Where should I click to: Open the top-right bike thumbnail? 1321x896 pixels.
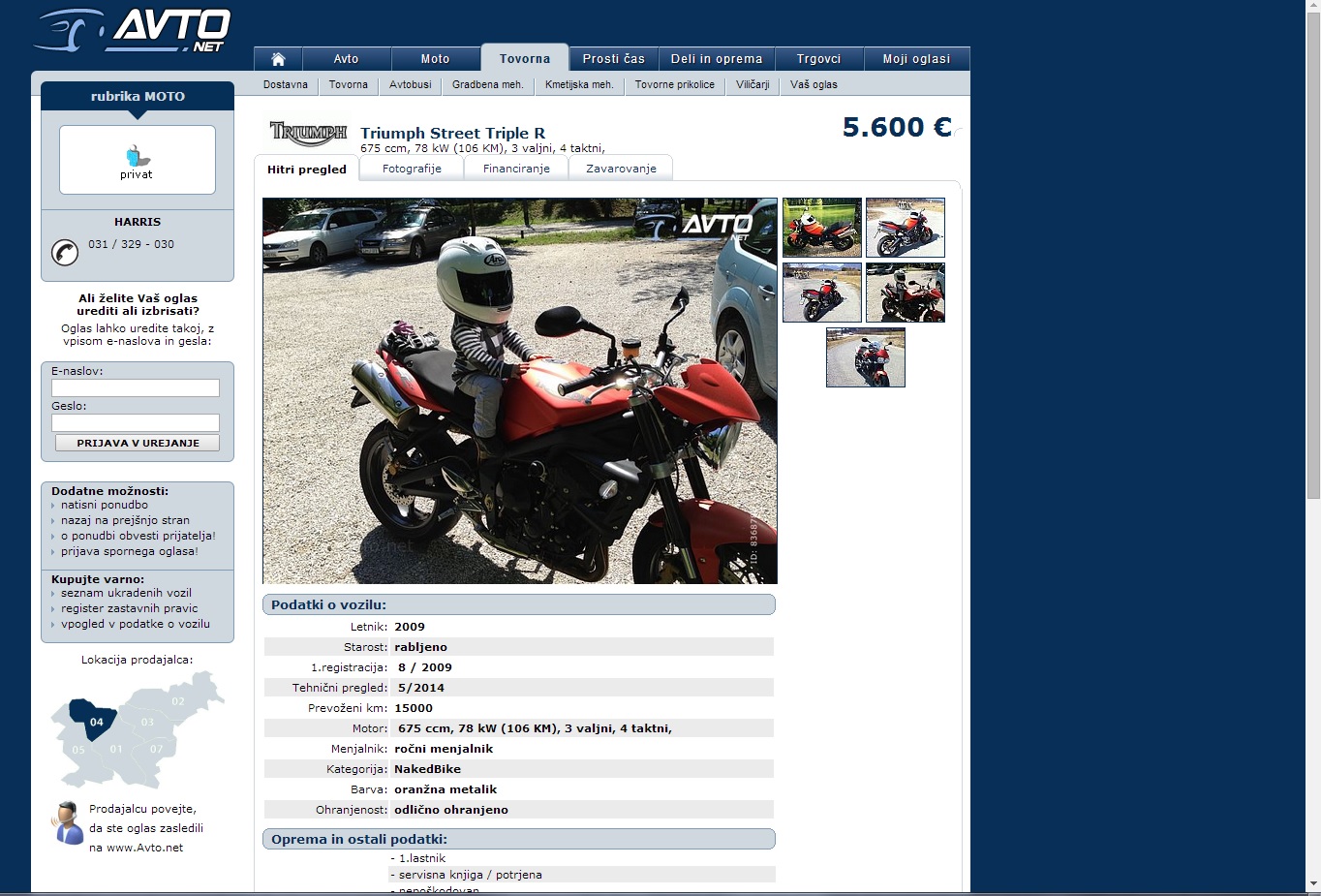tap(906, 228)
